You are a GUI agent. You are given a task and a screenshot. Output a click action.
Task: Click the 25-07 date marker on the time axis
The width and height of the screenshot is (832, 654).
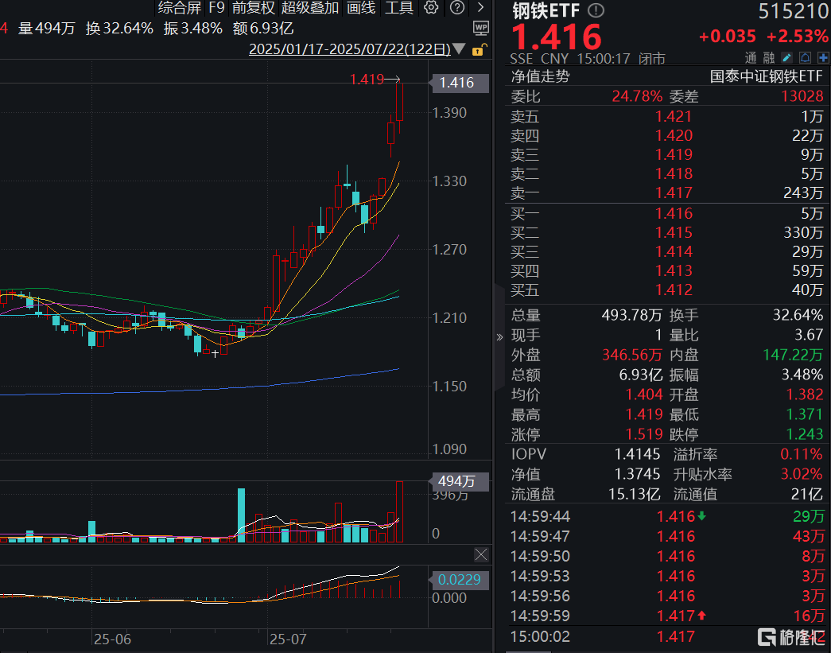point(288,639)
